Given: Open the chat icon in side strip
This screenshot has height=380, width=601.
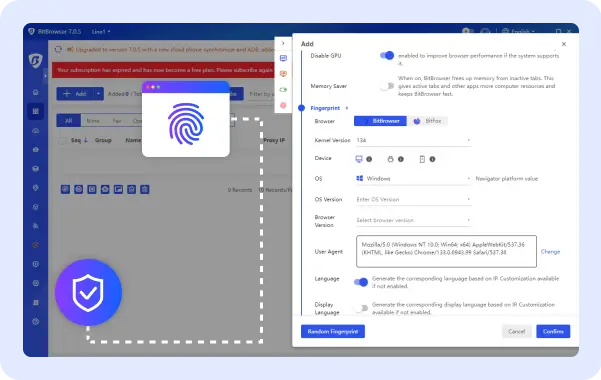Looking at the screenshot, I should 283,58.
